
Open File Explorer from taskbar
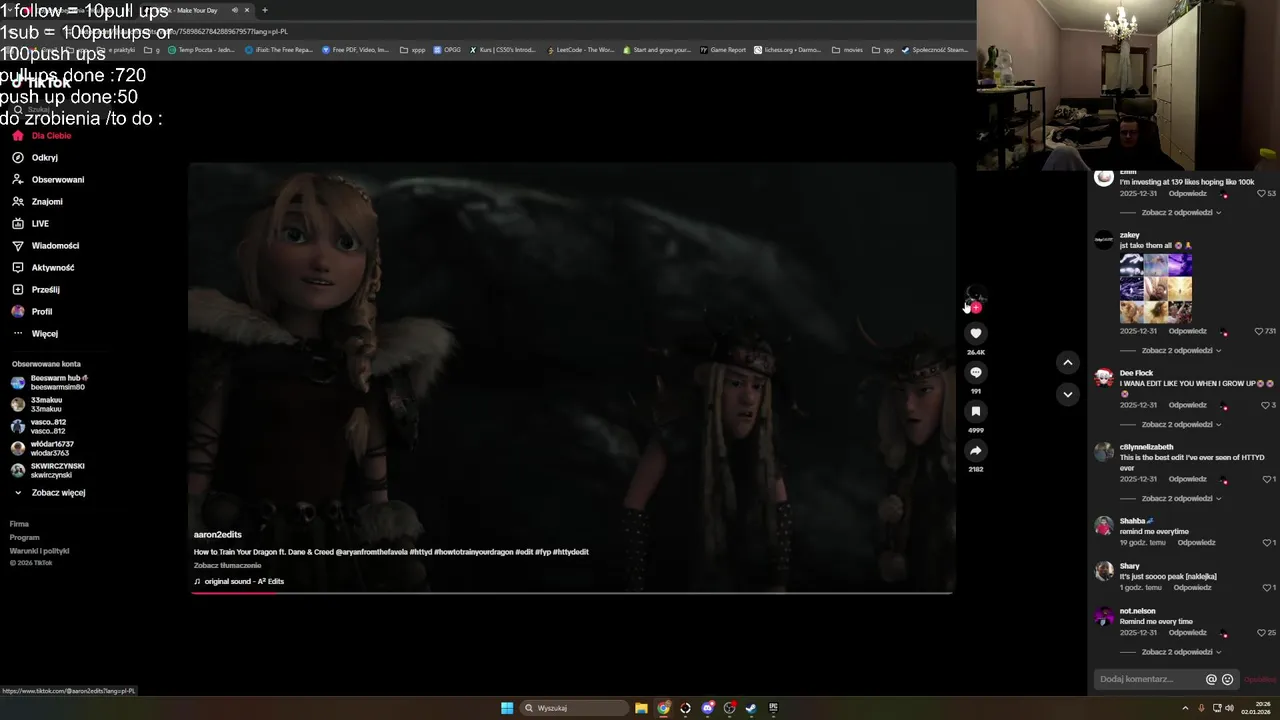coord(641,708)
